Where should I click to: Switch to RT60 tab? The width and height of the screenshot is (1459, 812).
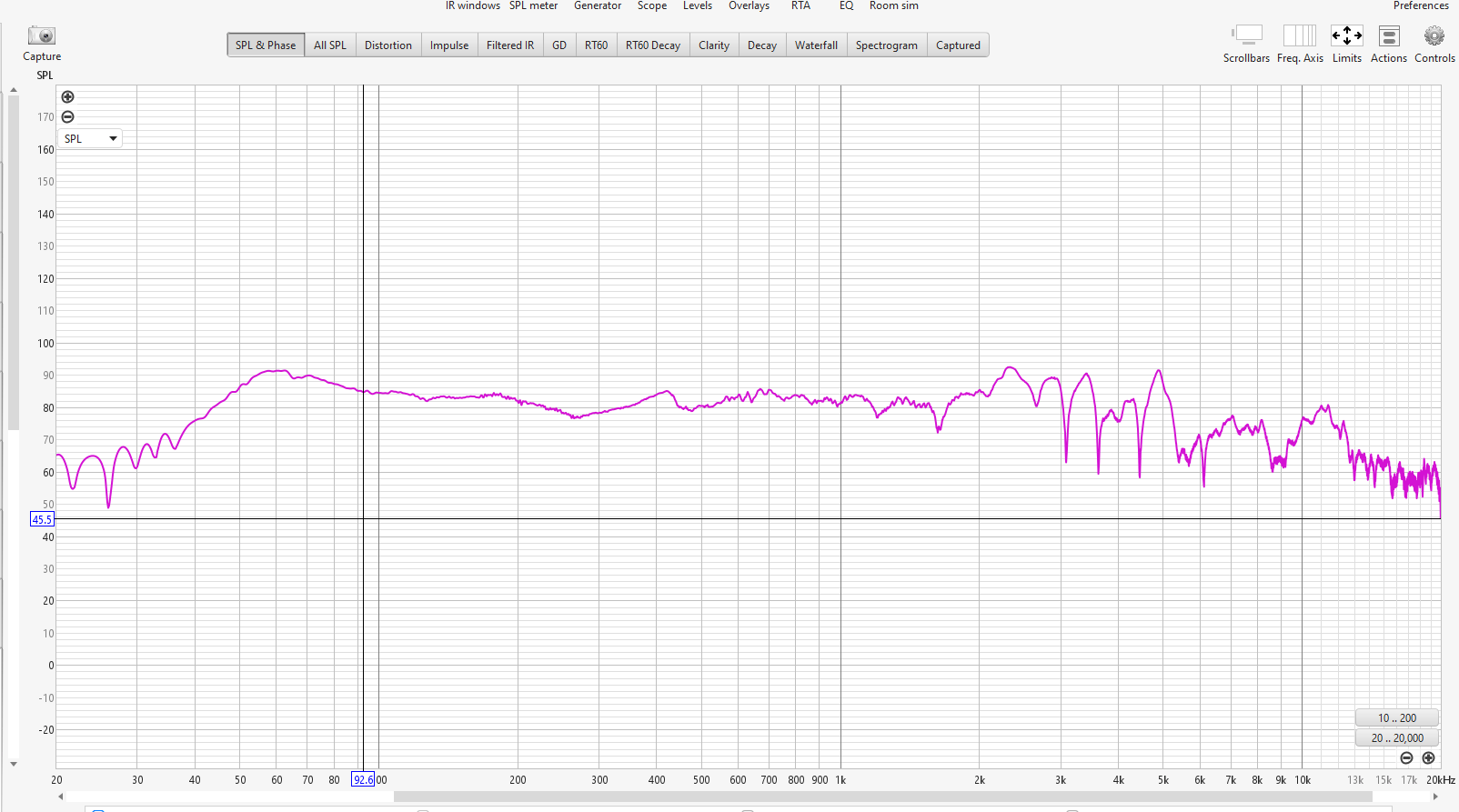(596, 45)
